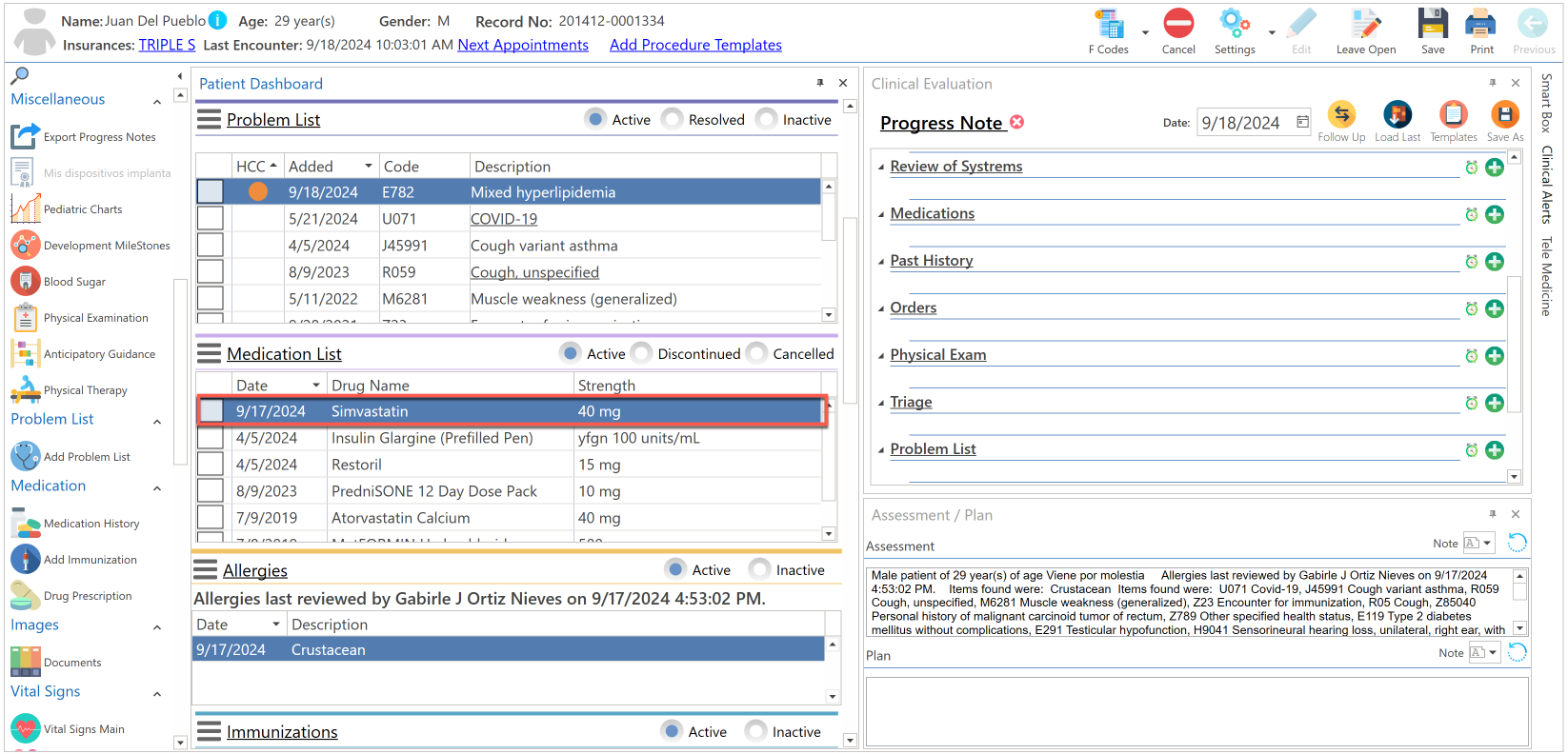Click the Load Last icon
1568x754 pixels.
point(1397,114)
